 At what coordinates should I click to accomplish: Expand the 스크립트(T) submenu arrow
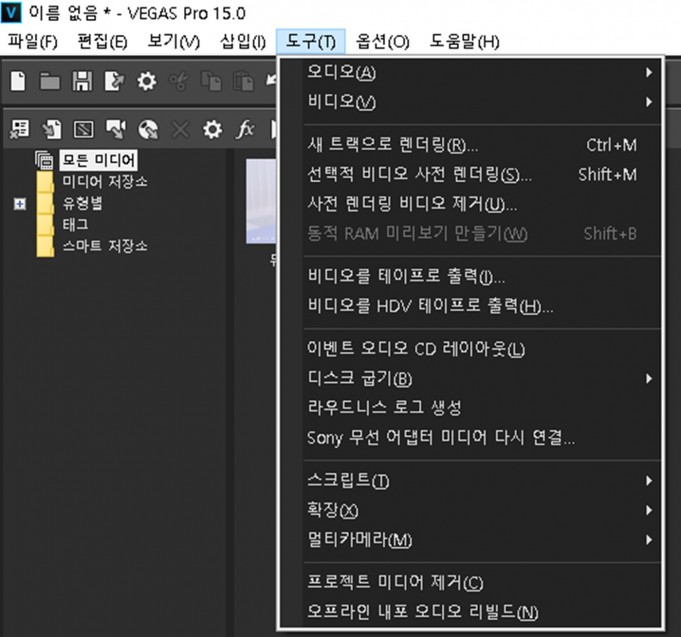(649, 480)
